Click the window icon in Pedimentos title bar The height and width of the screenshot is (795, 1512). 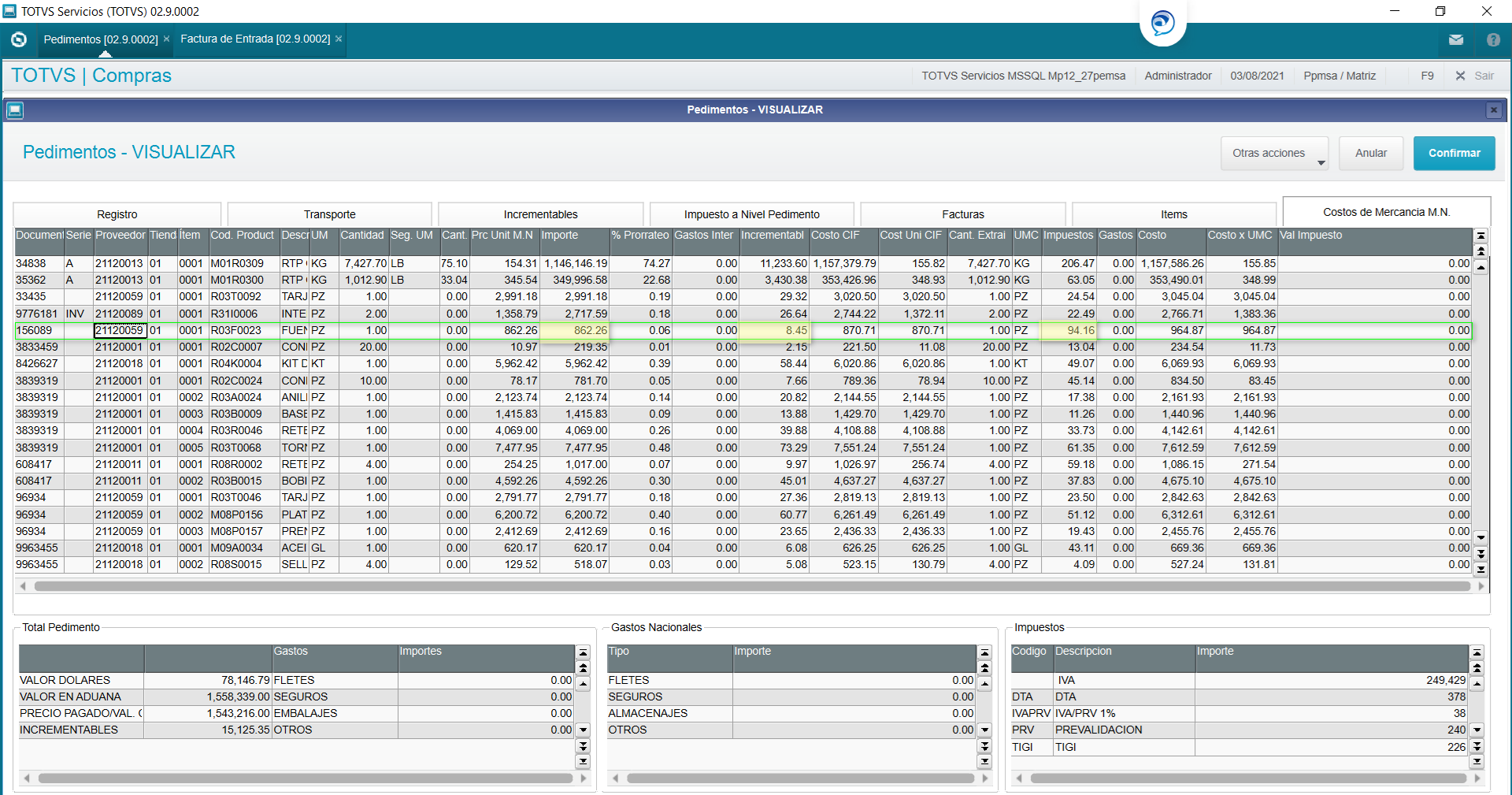tap(15, 110)
